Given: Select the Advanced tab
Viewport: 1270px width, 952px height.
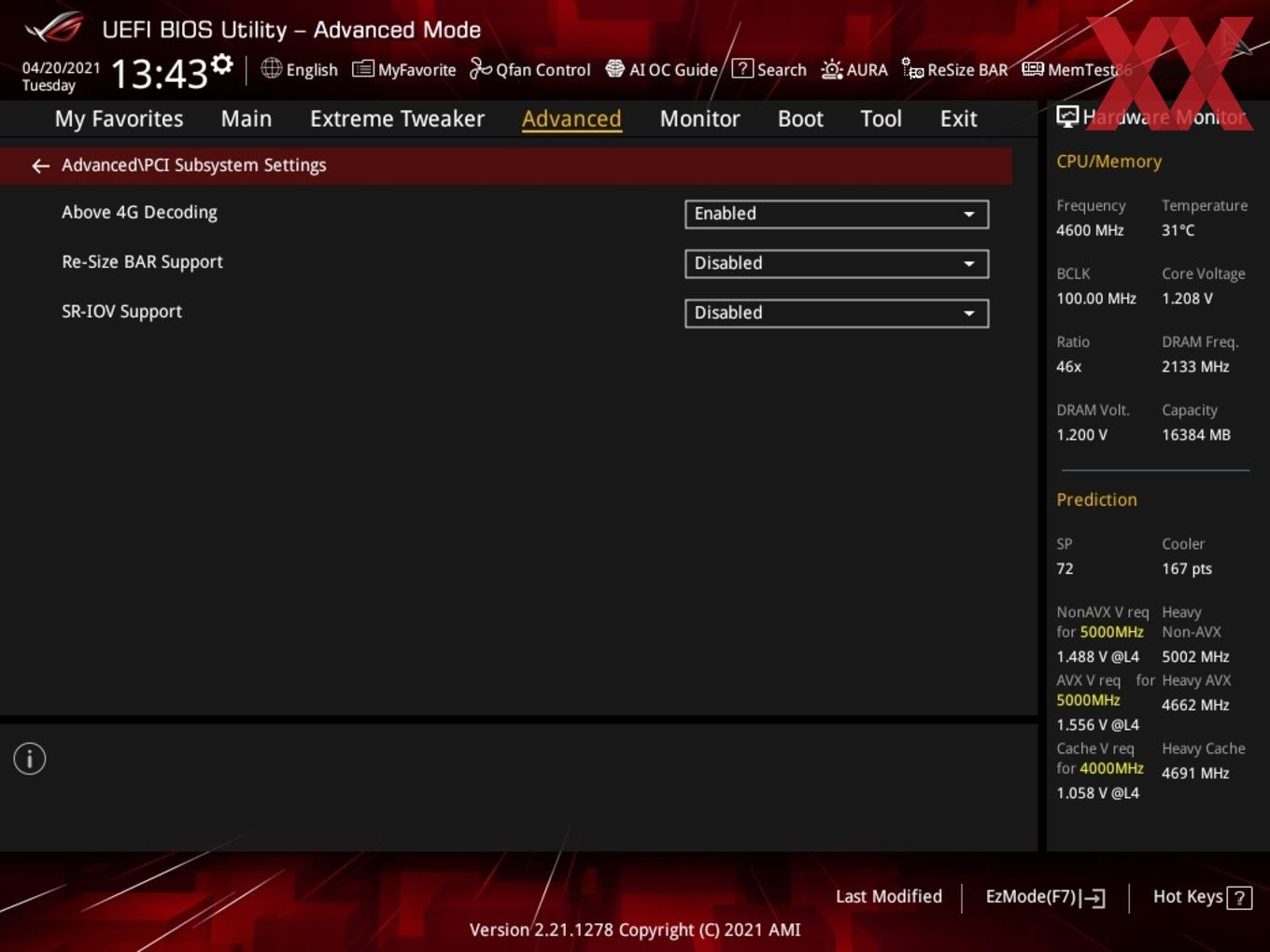Looking at the screenshot, I should 571,119.
